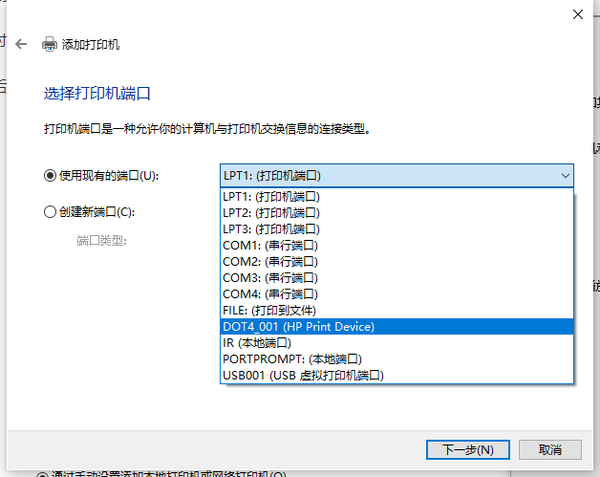Select the 创建新端口(C) radio button
The image size is (600, 477).
[x=50, y=212]
